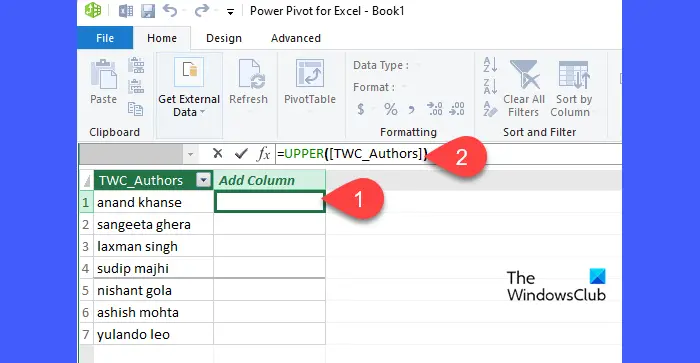The image size is (700, 363).
Task: Switch to the Design tab
Action: pos(224,38)
